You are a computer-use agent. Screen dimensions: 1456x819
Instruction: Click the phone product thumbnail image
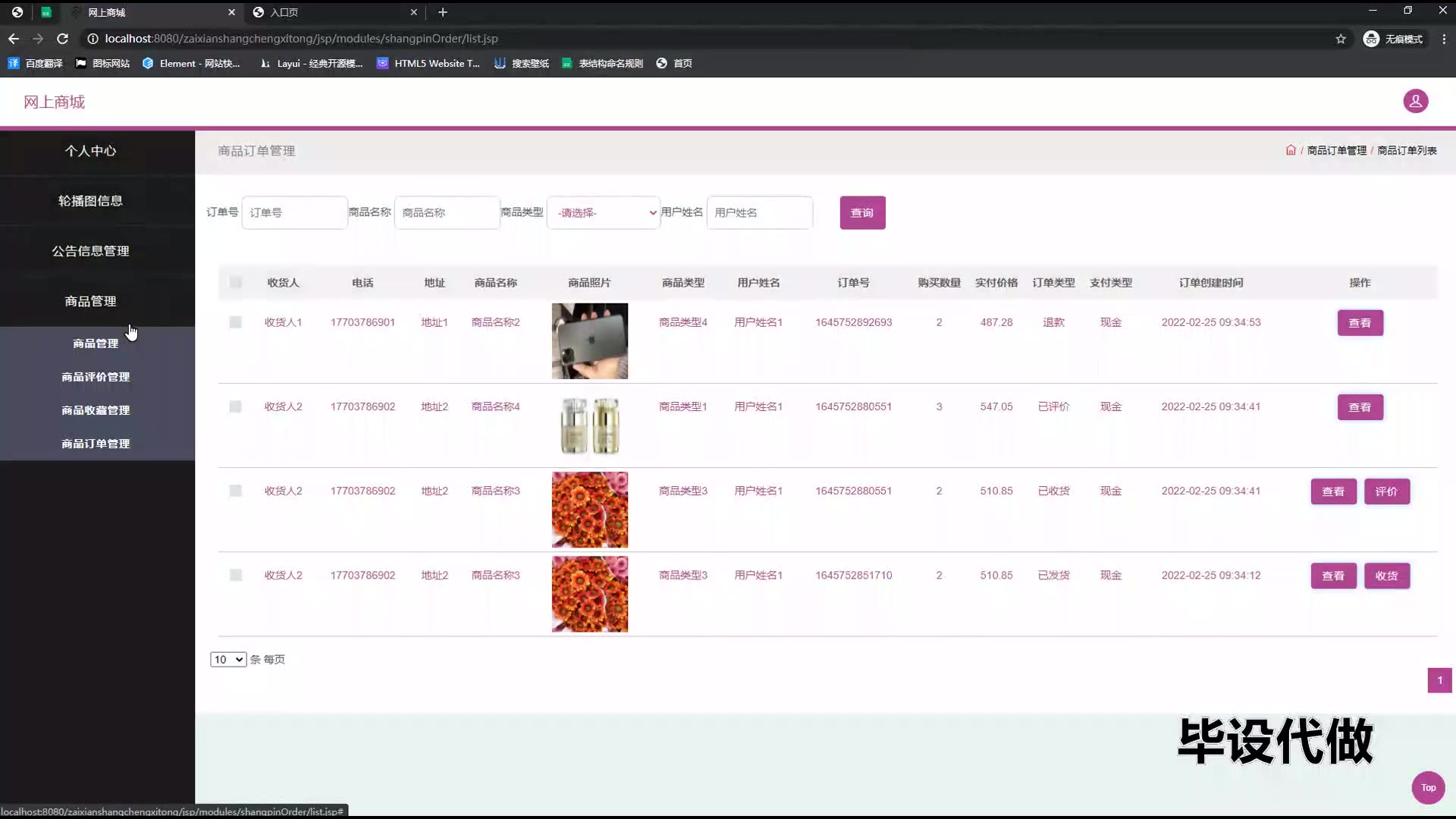click(590, 341)
